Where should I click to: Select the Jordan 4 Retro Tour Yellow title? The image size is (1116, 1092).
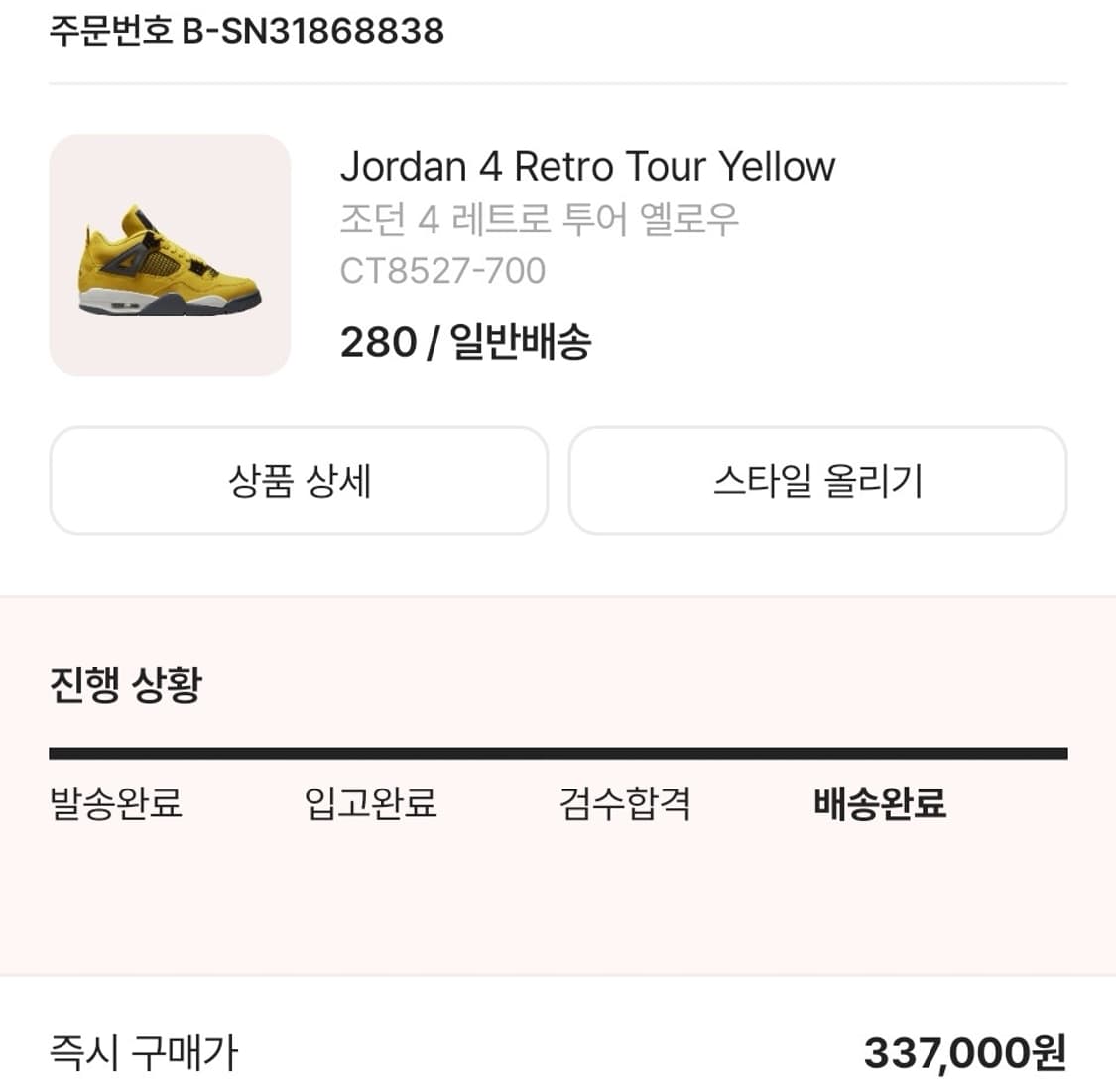pyautogui.click(x=587, y=167)
